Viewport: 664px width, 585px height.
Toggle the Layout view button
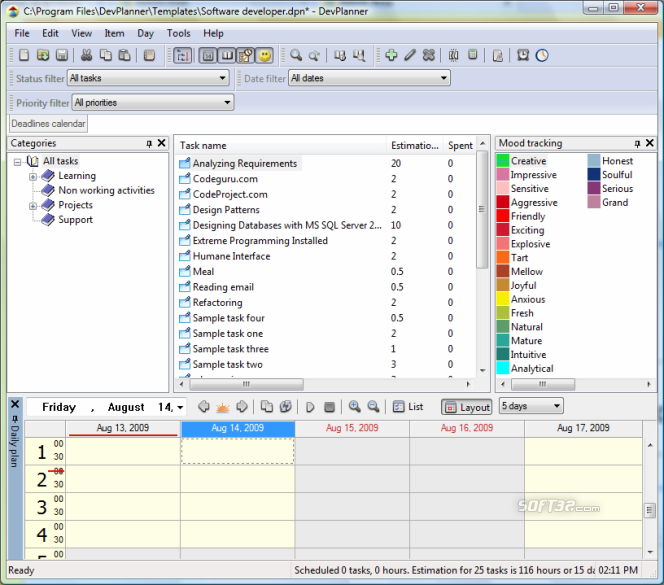click(x=467, y=408)
